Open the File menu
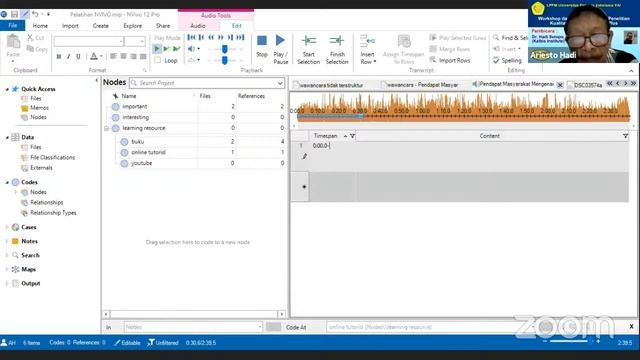Viewport: 640px width, 360px height. [x=13, y=26]
